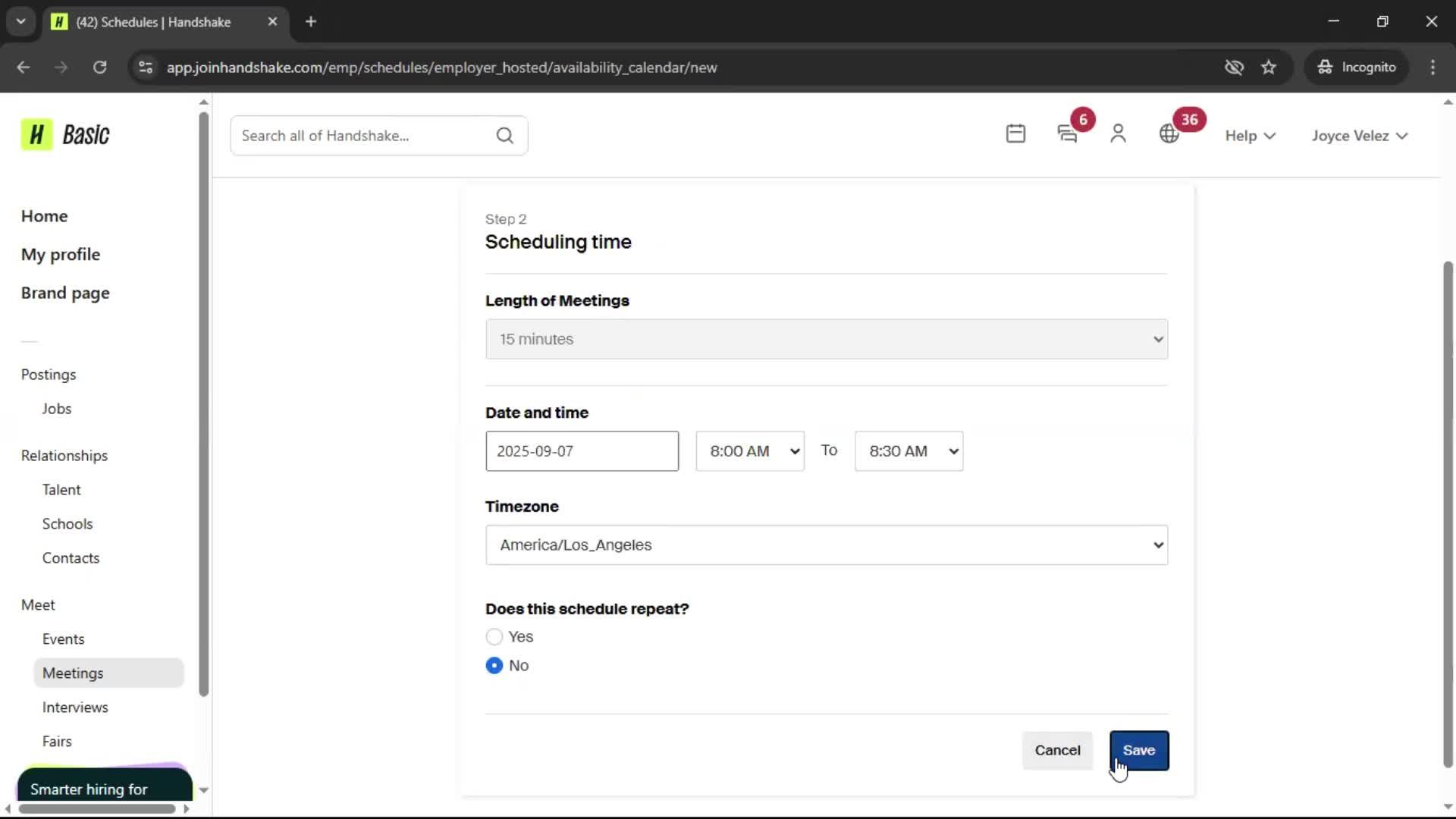Open the calendar icon in header

1015,134
